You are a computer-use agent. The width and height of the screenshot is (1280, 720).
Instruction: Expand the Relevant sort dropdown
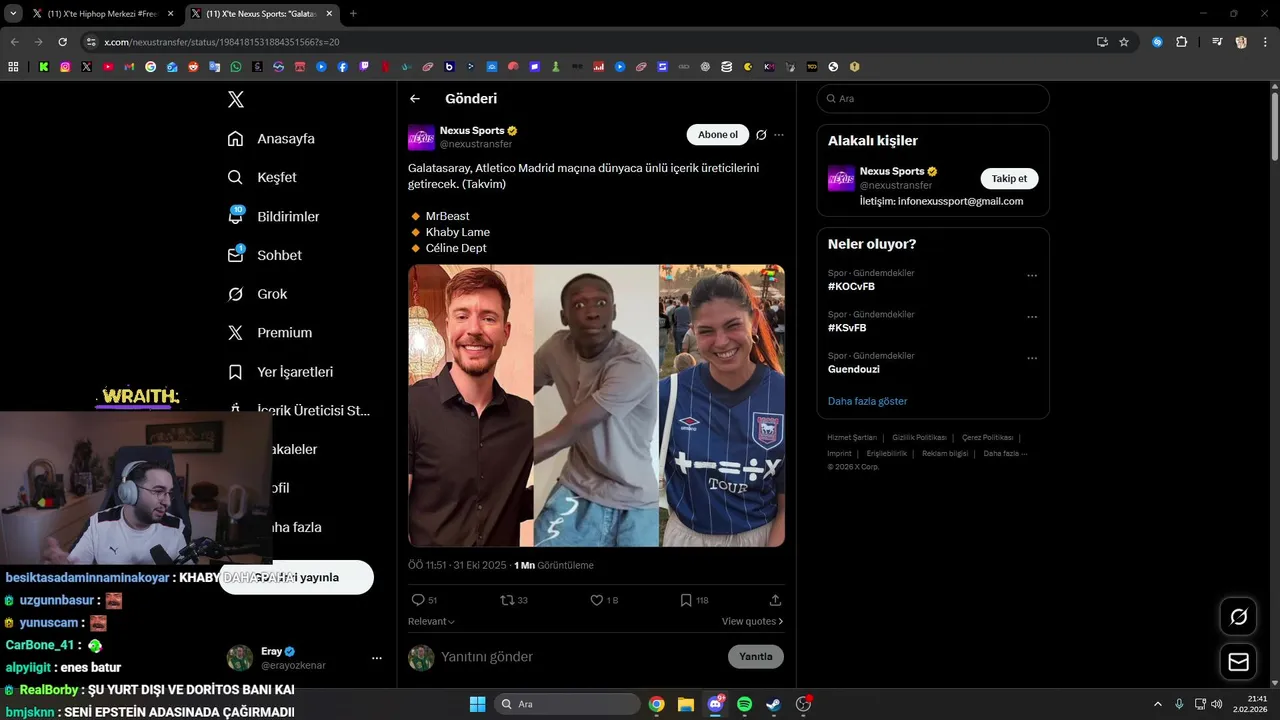point(431,621)
